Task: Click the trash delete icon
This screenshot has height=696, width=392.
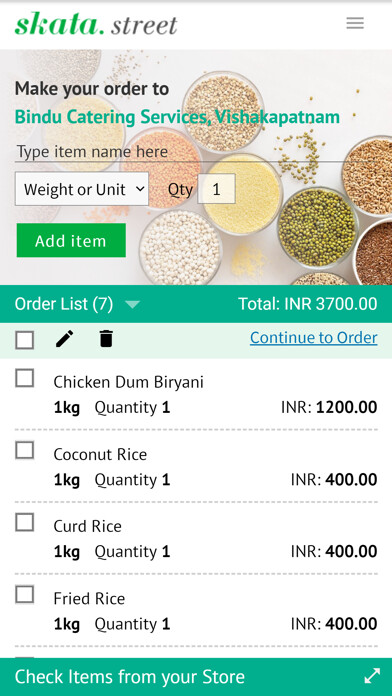Action: click(x=106, y=339)
